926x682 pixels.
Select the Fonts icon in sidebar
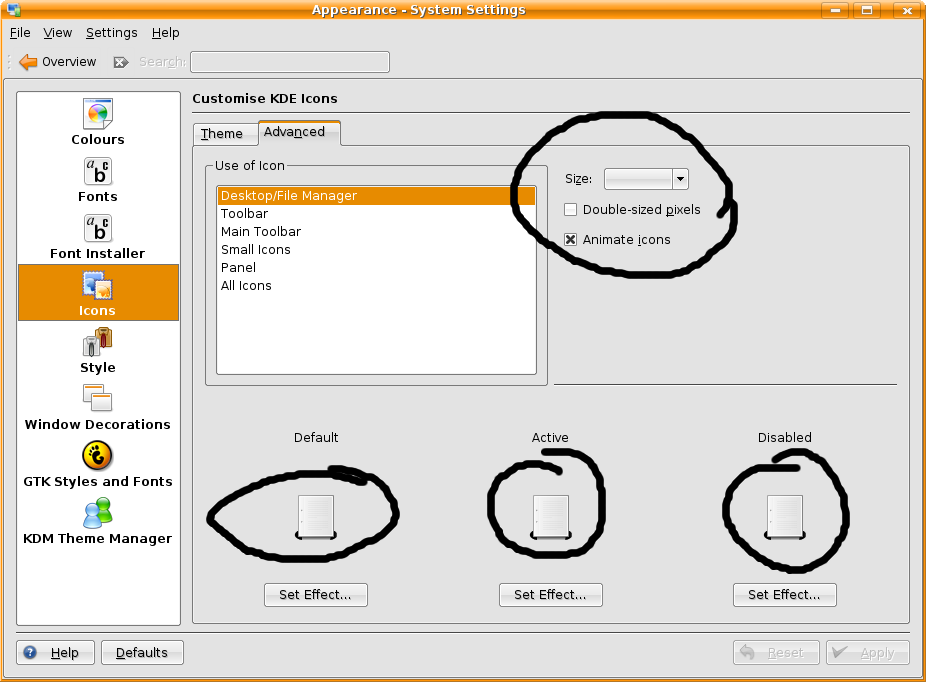[98, 171]
